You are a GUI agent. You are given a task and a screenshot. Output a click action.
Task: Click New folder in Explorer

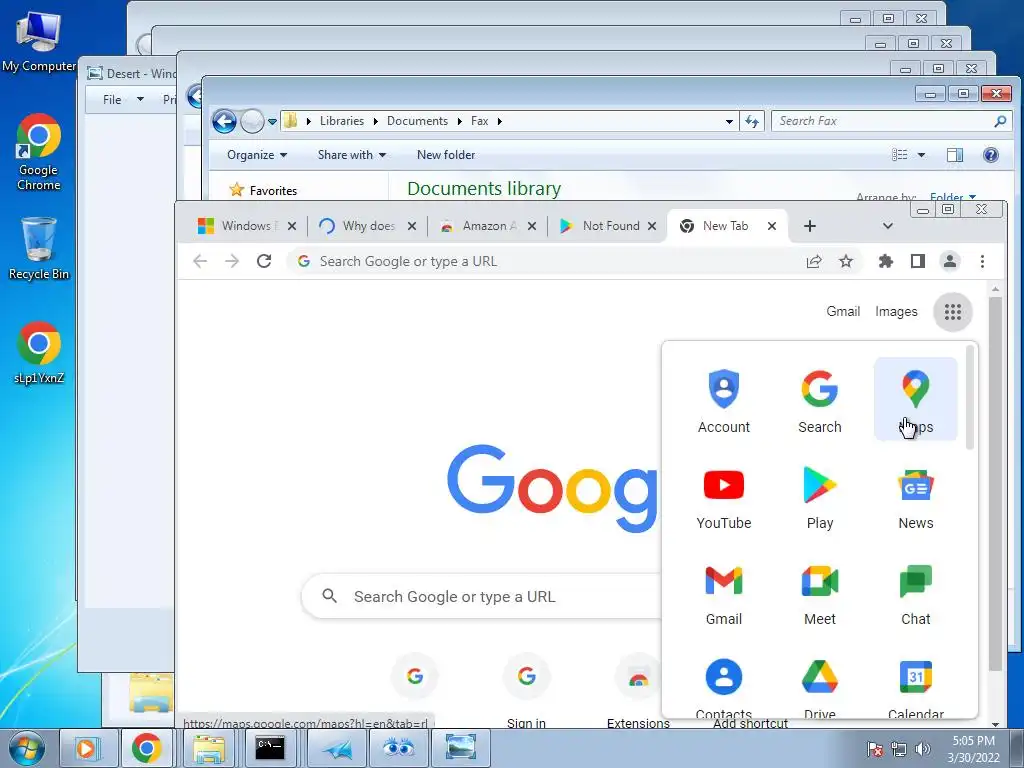[x=446, y=155]
